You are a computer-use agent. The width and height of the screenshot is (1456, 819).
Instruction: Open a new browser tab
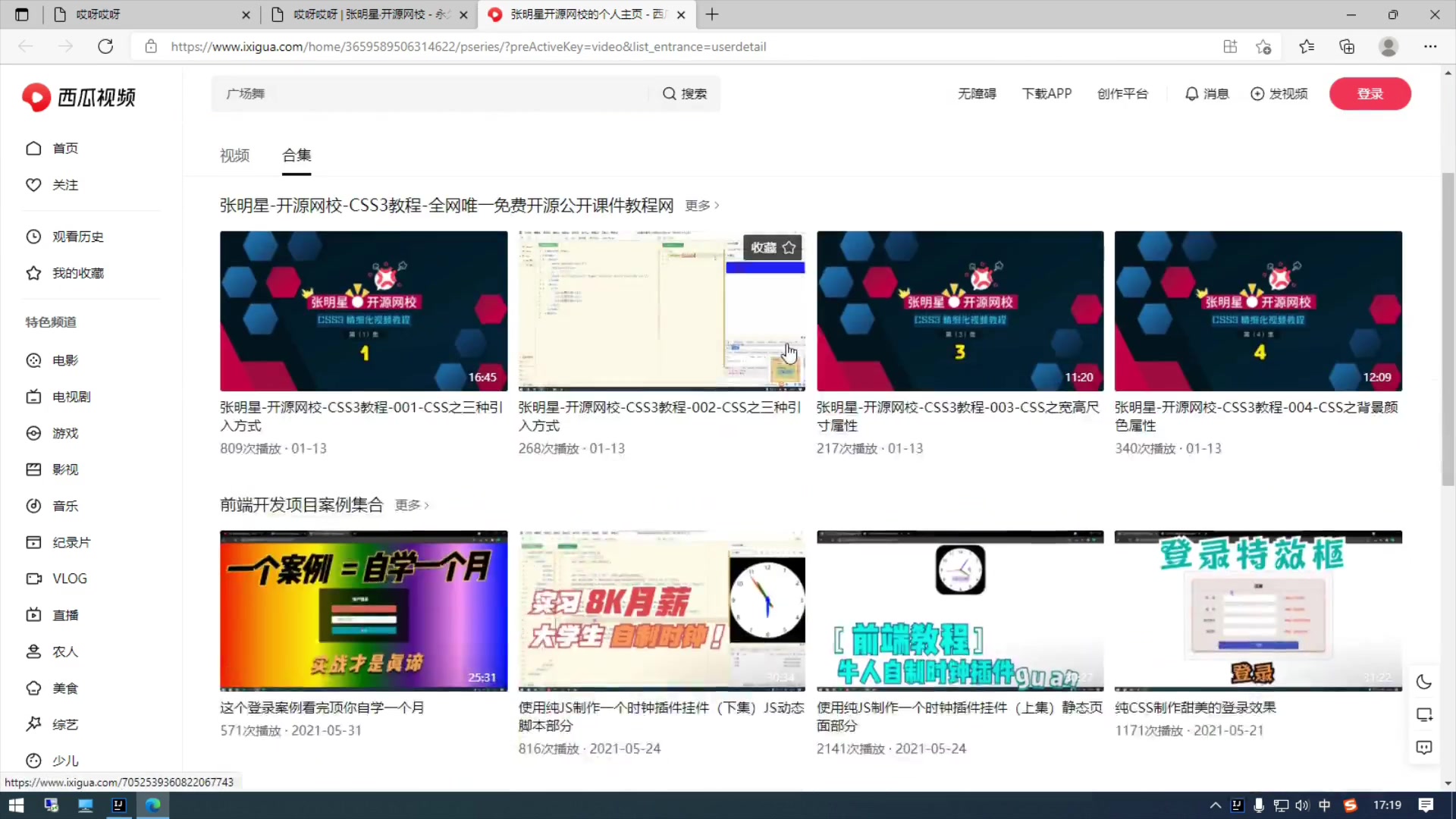(x=712, y=14)
